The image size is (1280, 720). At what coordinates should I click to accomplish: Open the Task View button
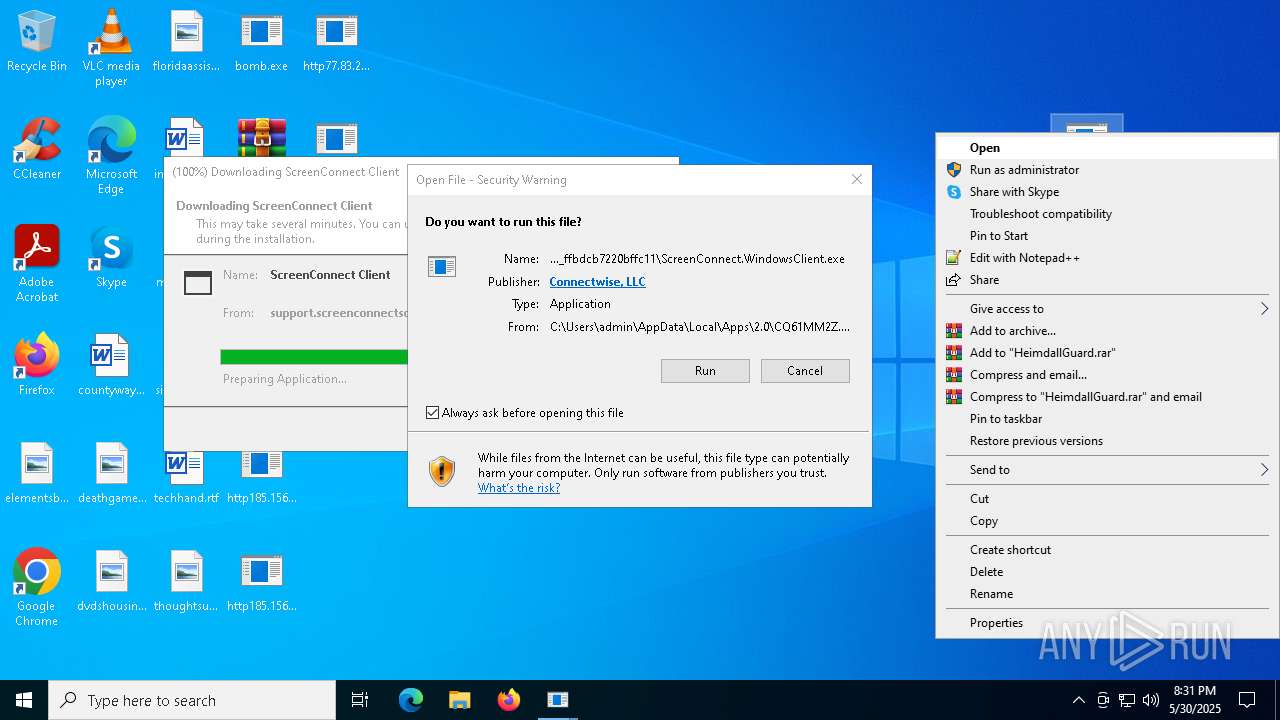point(360,700)
